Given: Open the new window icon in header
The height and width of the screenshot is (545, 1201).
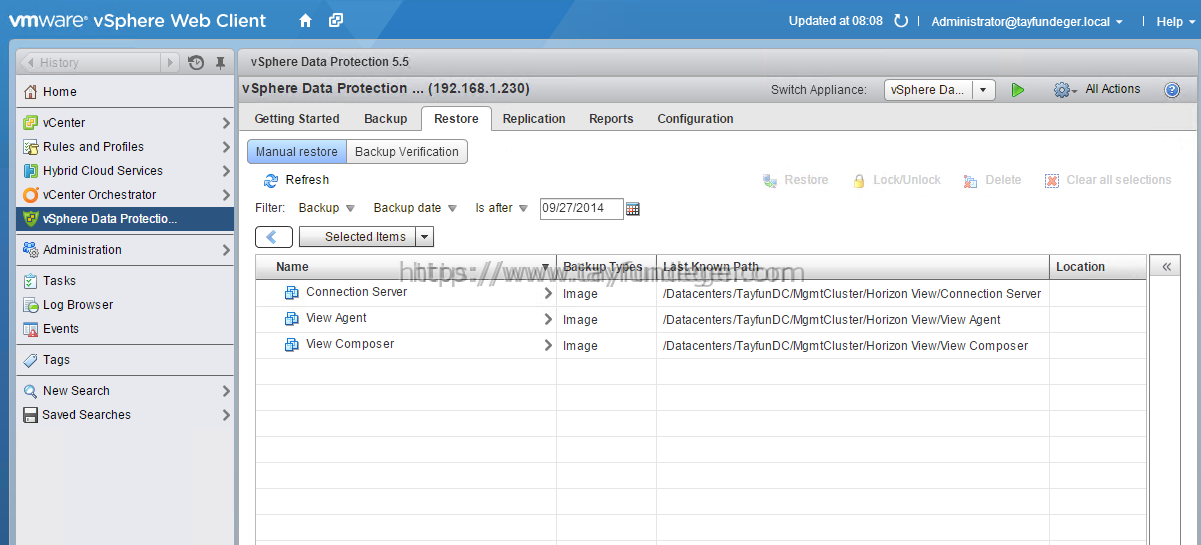Looking at the screenshot, I should point(336,20).
